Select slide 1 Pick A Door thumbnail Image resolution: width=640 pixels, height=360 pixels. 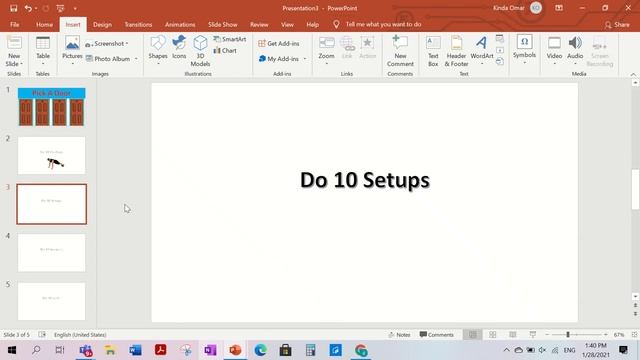pos(51,107)
